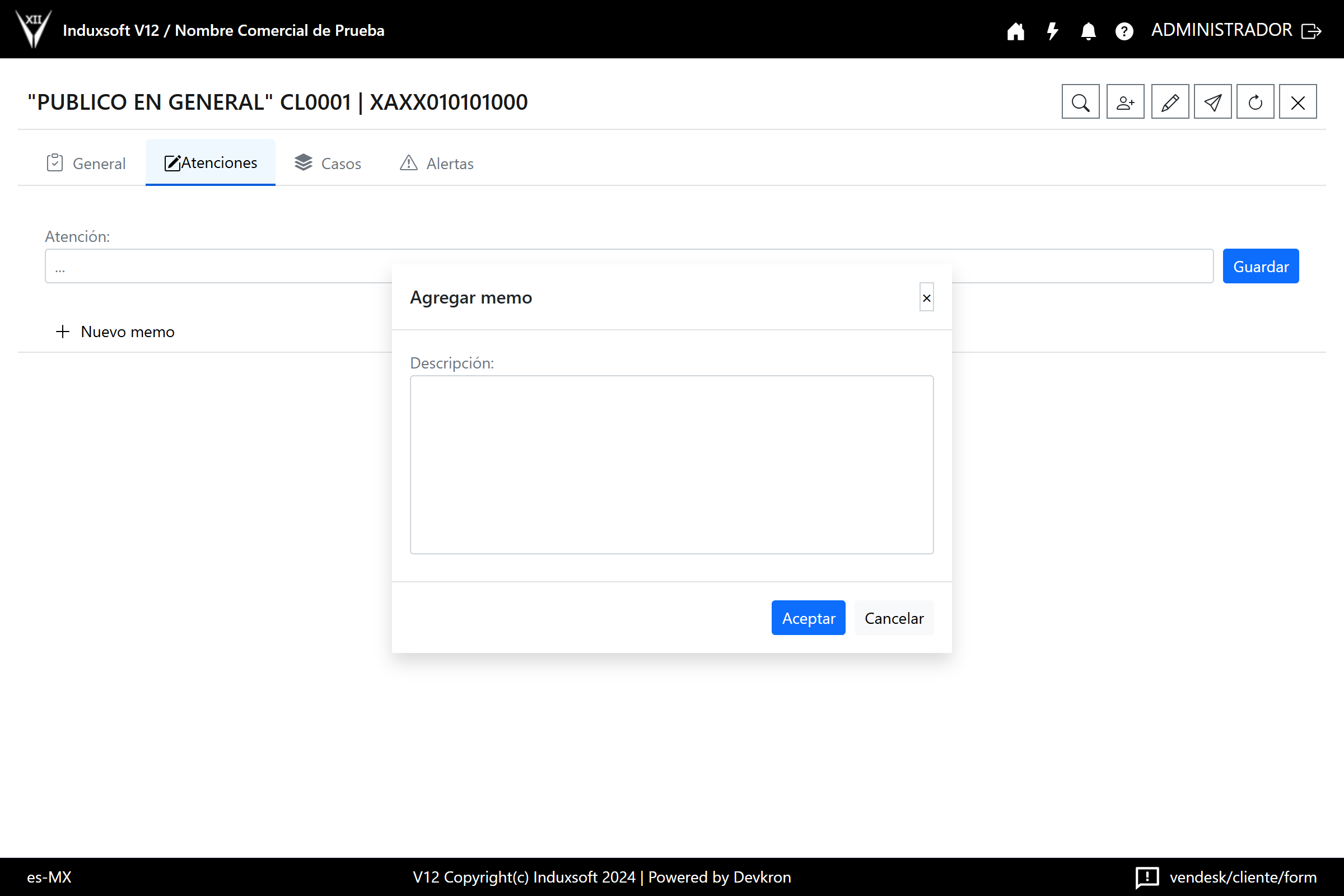Close the Agregar memo dialog
The width and height of the screenshot is (1344, 896).
pos(926,298)
